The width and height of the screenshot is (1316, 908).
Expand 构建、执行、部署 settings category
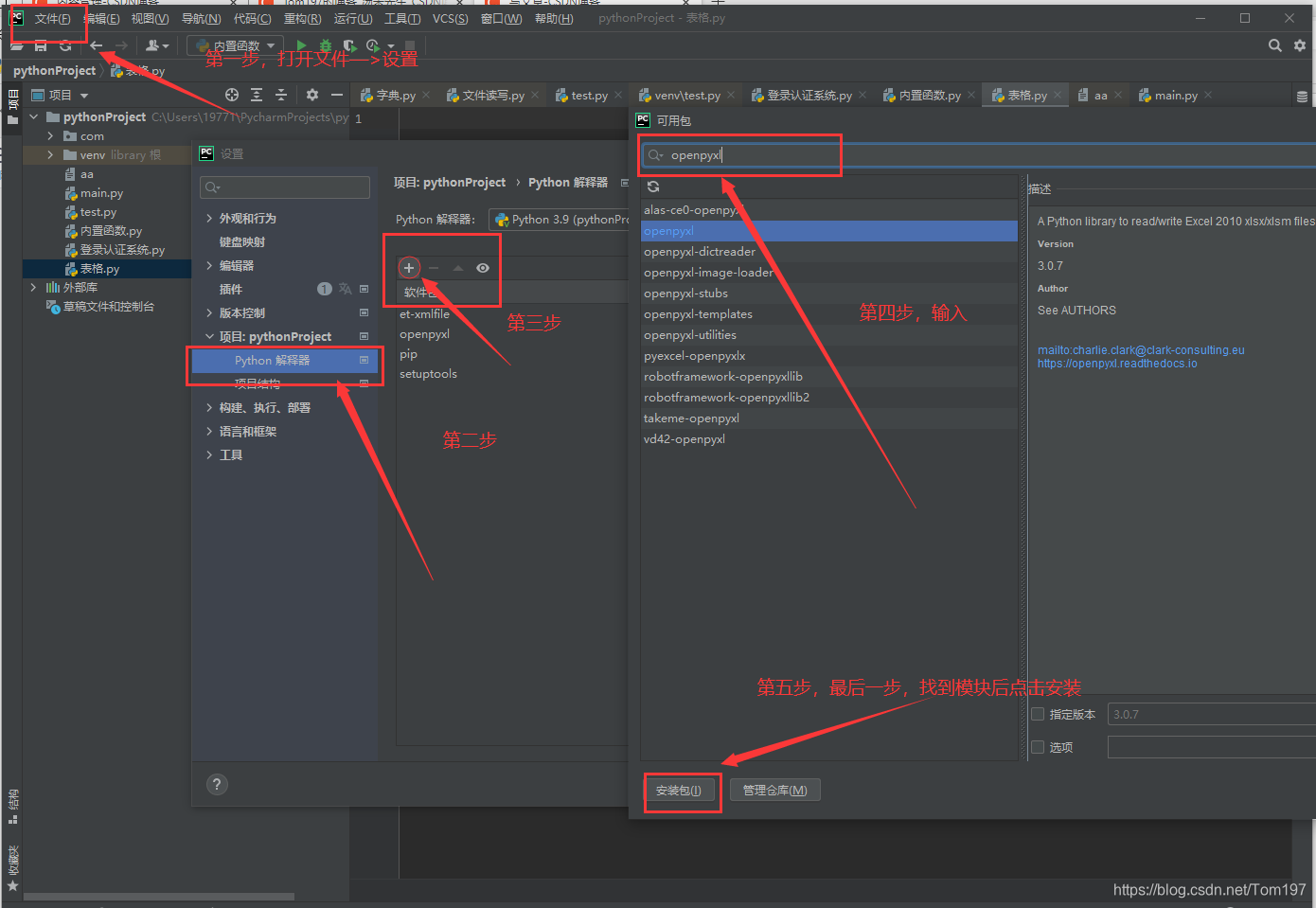(209, 407)
